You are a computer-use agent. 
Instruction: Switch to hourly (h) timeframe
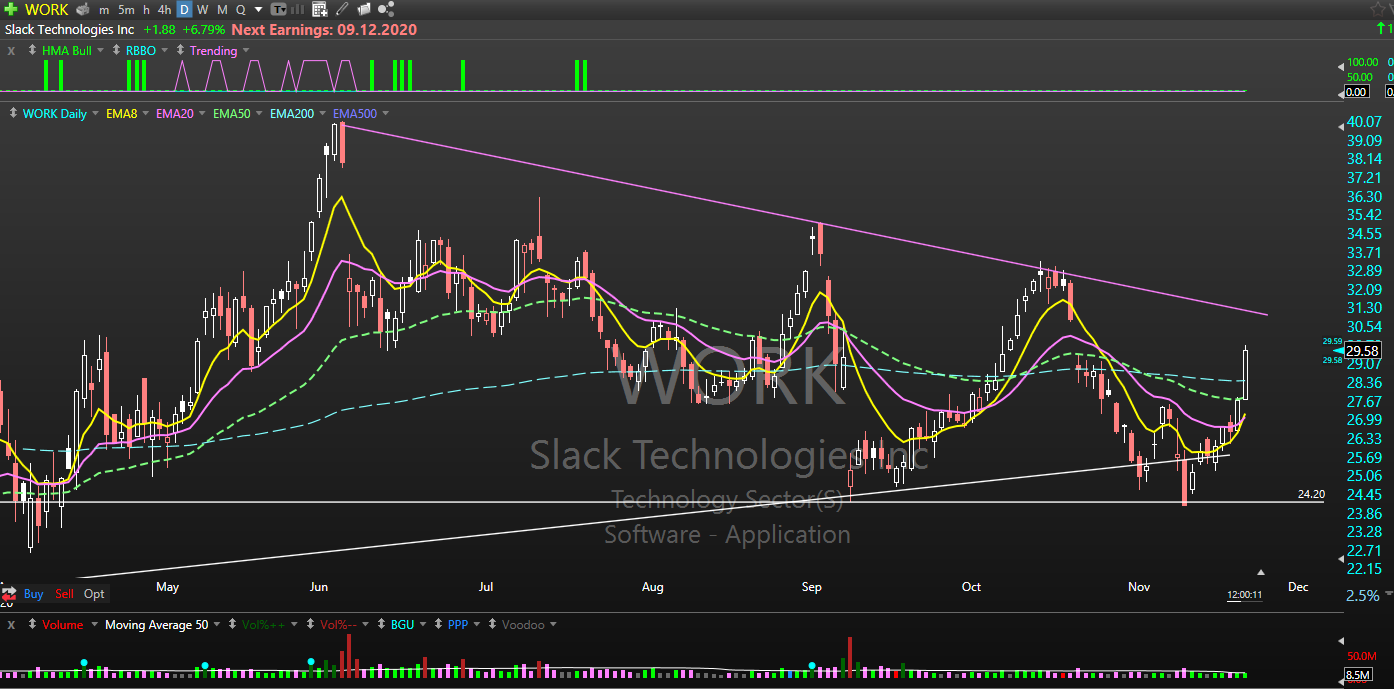pyautogui.click(x=146, y=10)
